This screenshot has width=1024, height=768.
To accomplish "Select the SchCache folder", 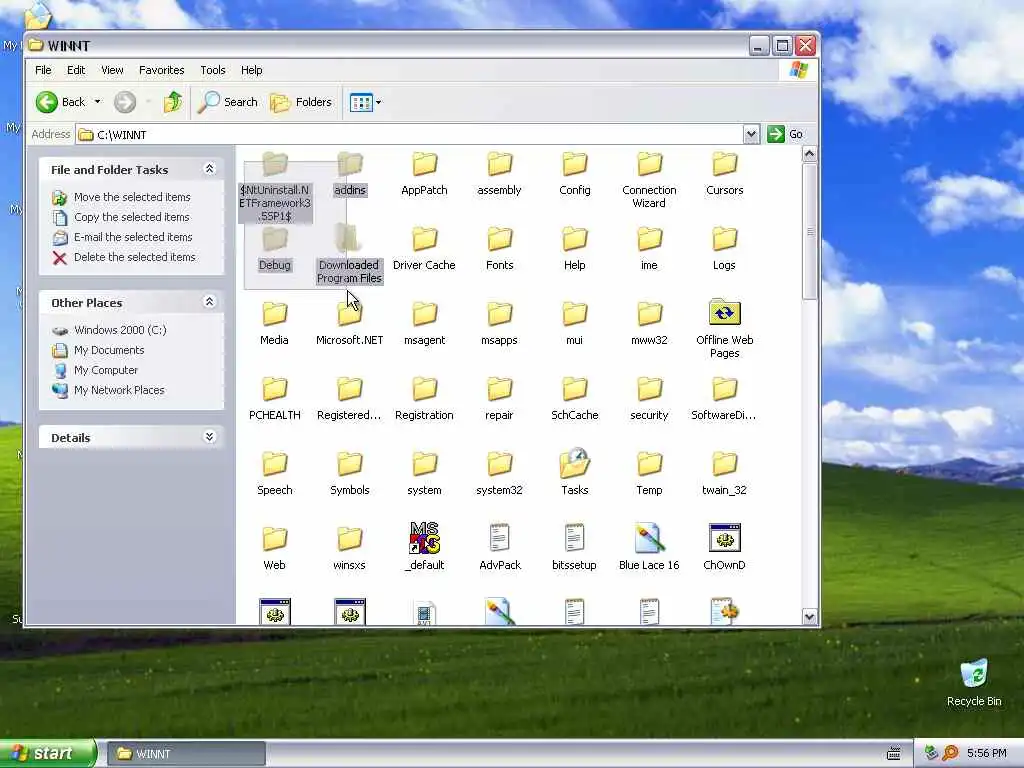I will (575, 399).
